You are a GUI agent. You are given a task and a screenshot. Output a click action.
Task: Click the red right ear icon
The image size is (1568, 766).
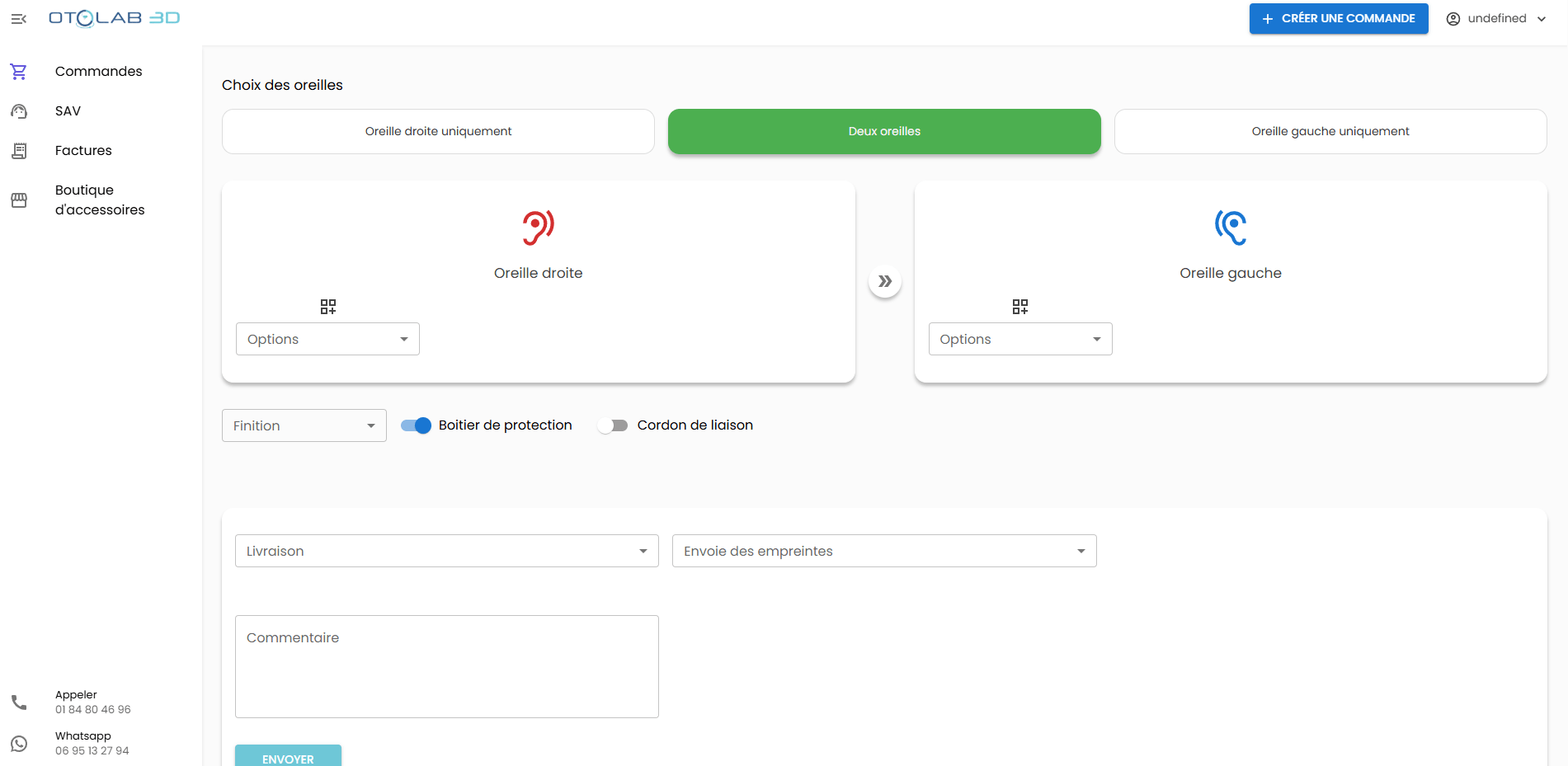pos(538,228)
